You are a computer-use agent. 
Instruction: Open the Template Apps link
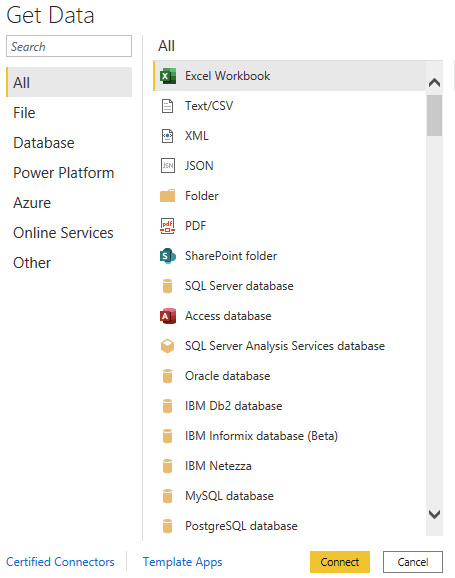183,562
